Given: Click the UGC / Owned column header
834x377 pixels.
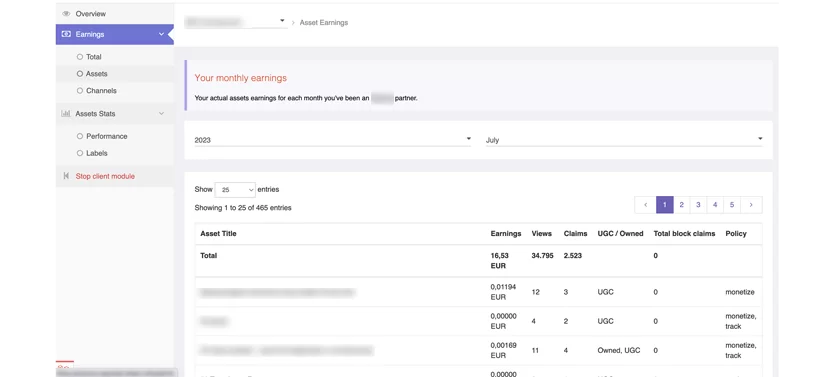Looking at the screenshot, I should pos(620,233).
